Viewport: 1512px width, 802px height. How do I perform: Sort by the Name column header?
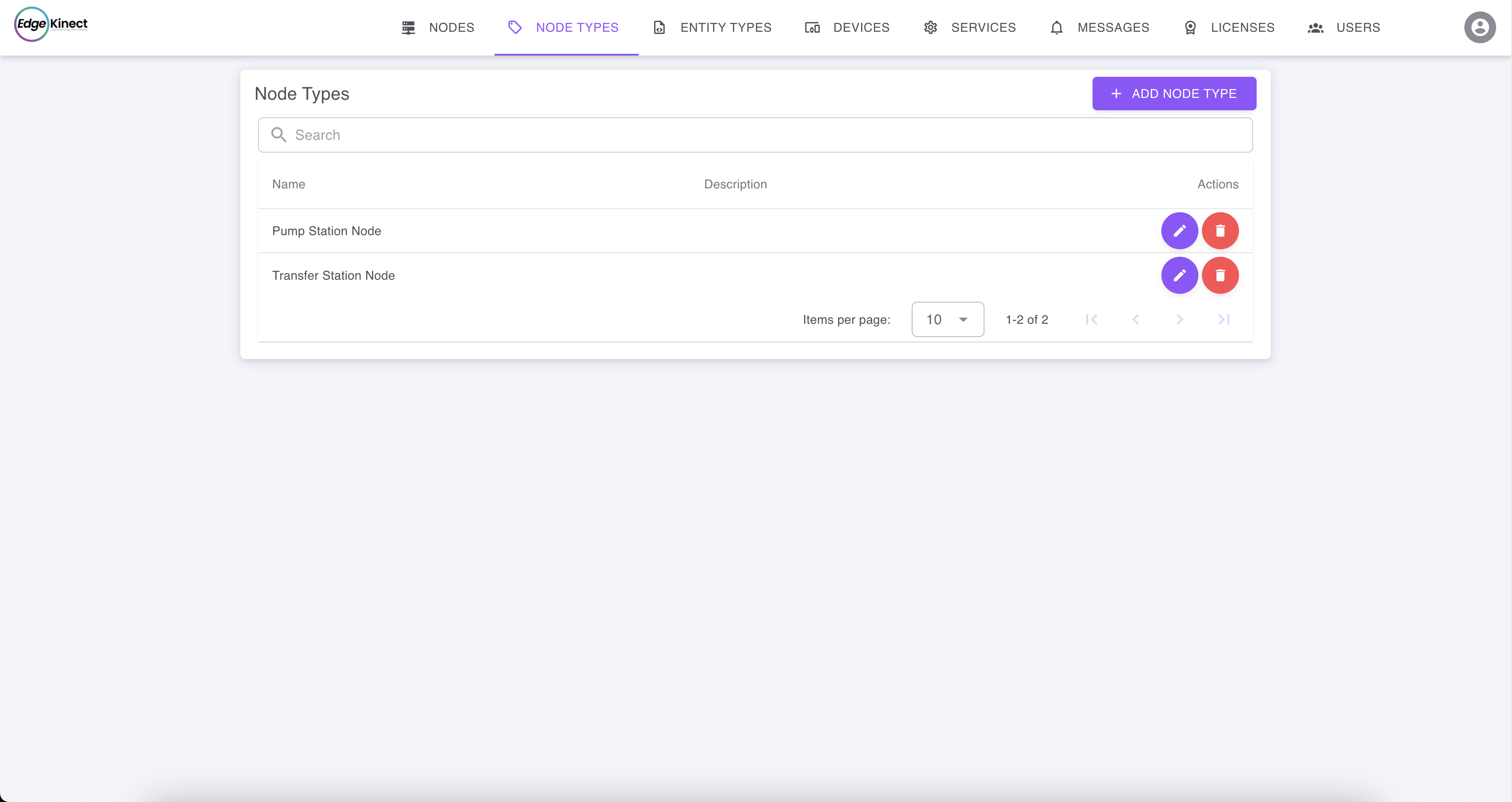click(x=288, y=184)
